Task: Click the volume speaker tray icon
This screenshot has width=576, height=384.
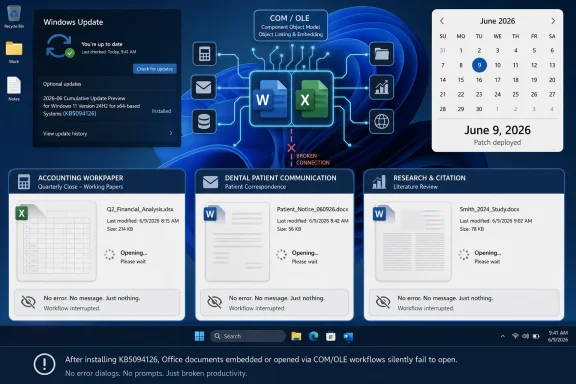Action: click(x=526, y=336)
